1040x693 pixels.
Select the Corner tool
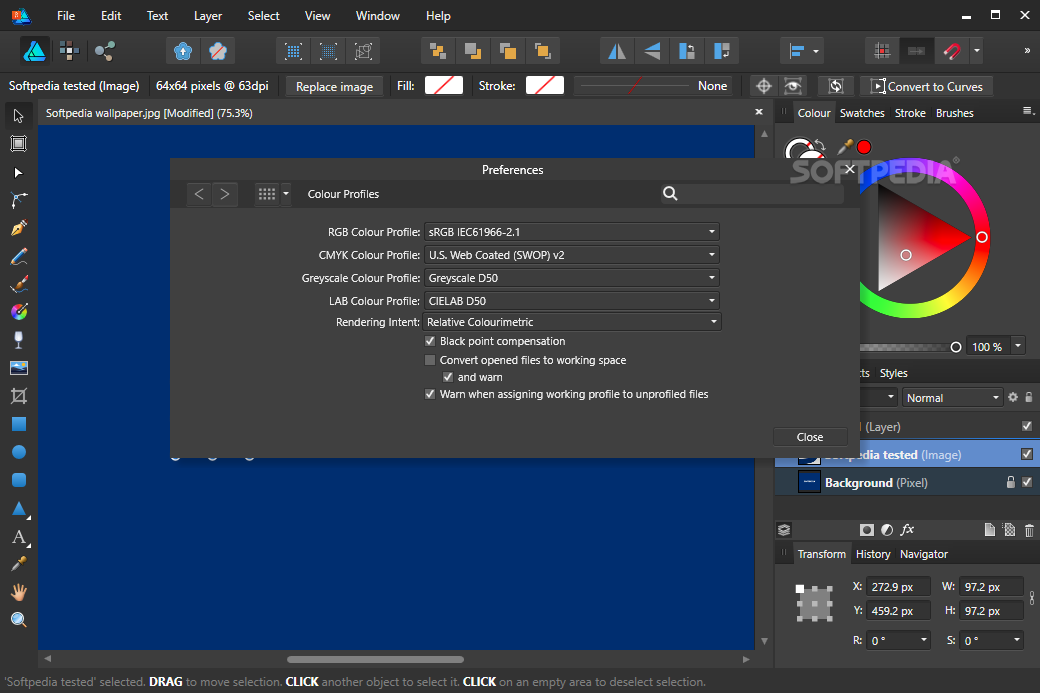tap(19, 200)
